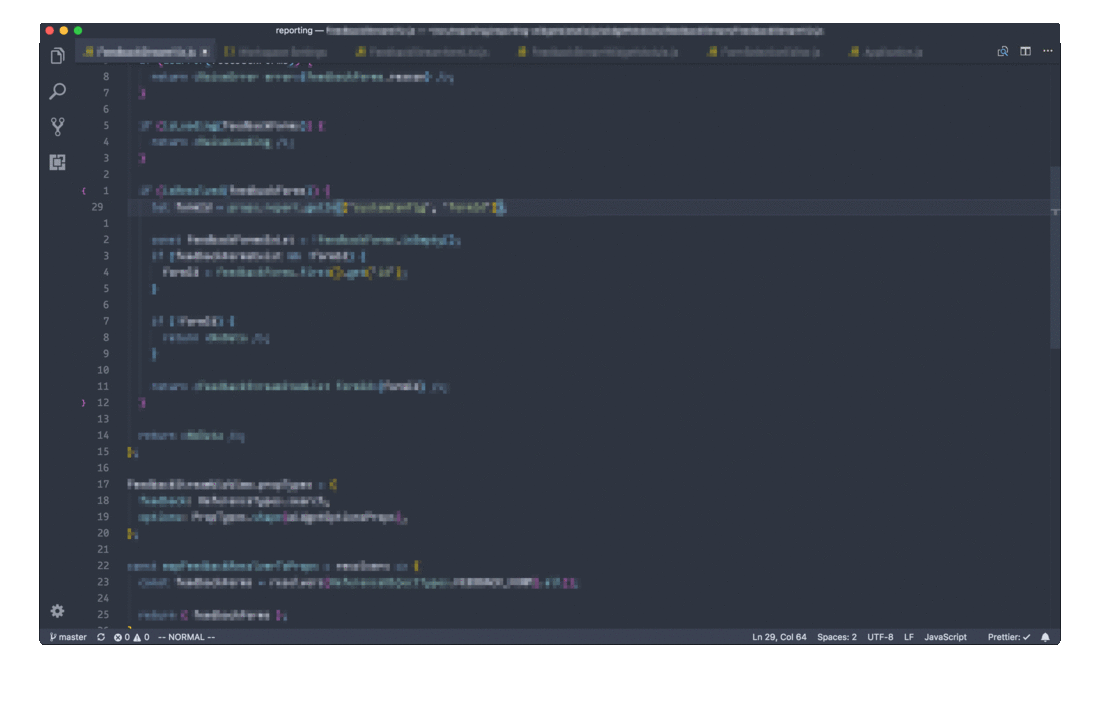The image size is (1100, 701).
Task: Click the notifications bell in status bar
Action: [1044, 636]
